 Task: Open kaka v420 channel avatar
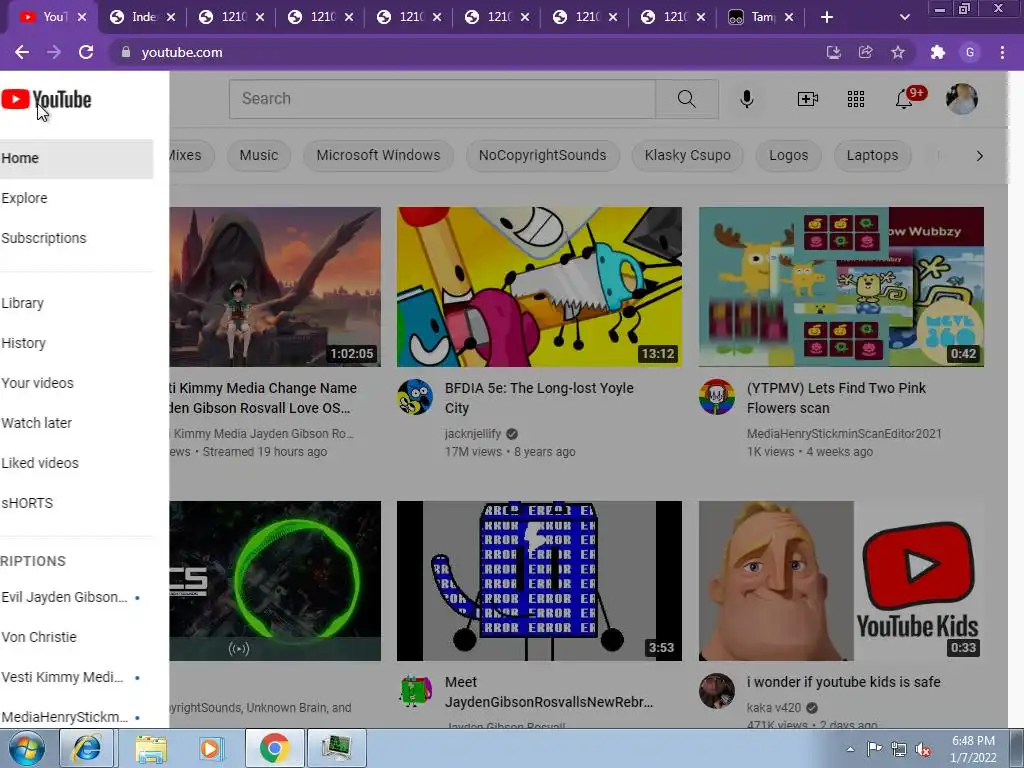pyautogui.click(x=716, y=690)
